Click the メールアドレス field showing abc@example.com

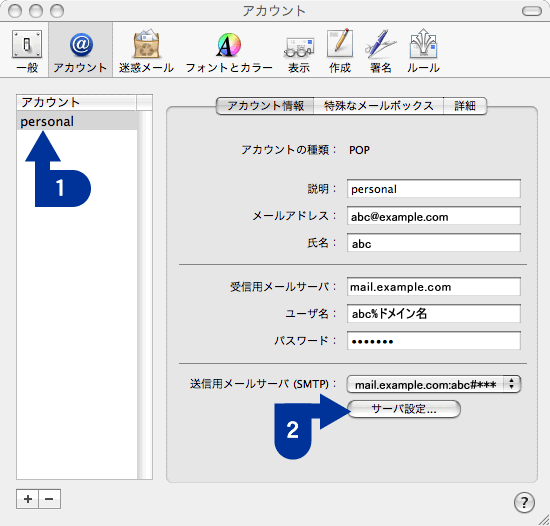434,216
